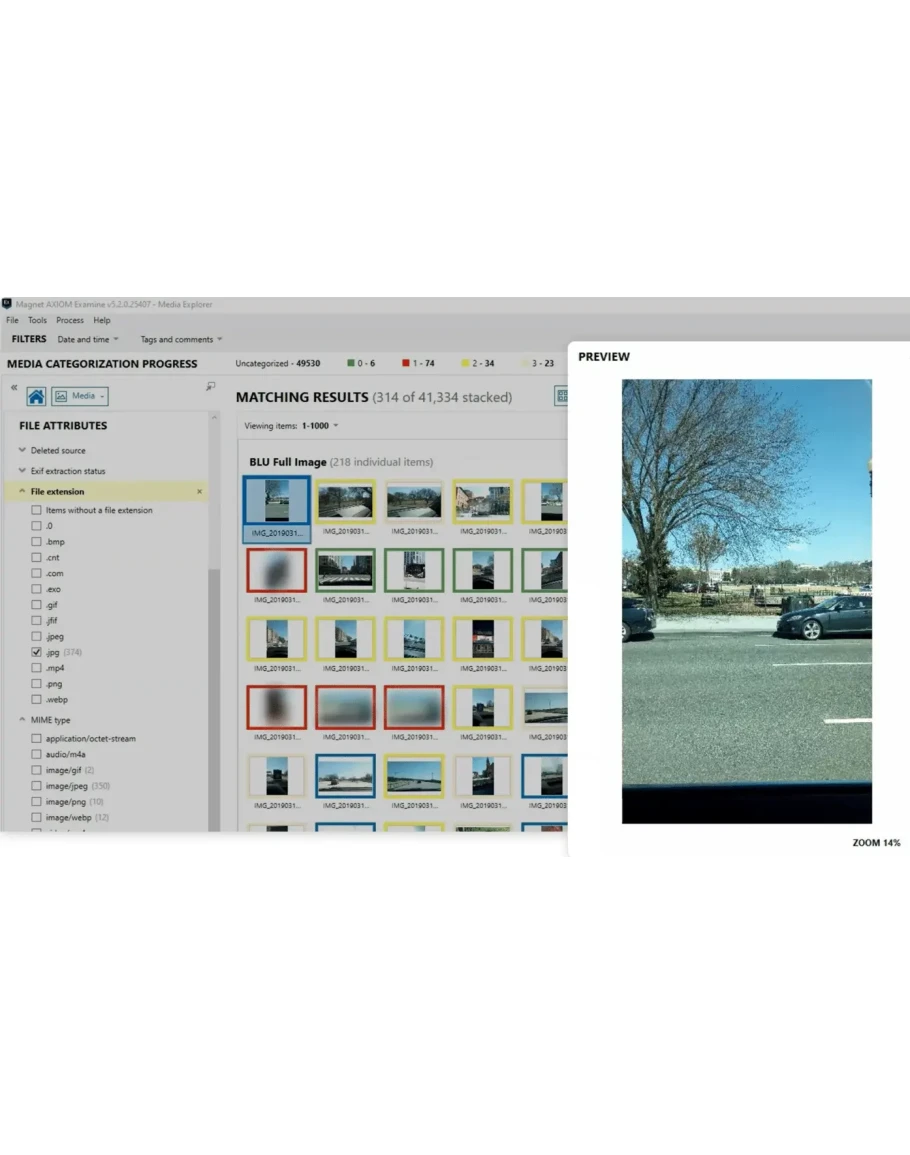Open the Process menu
The height and width of the screenshot is (1155, 910).
[x=70, y=321]
